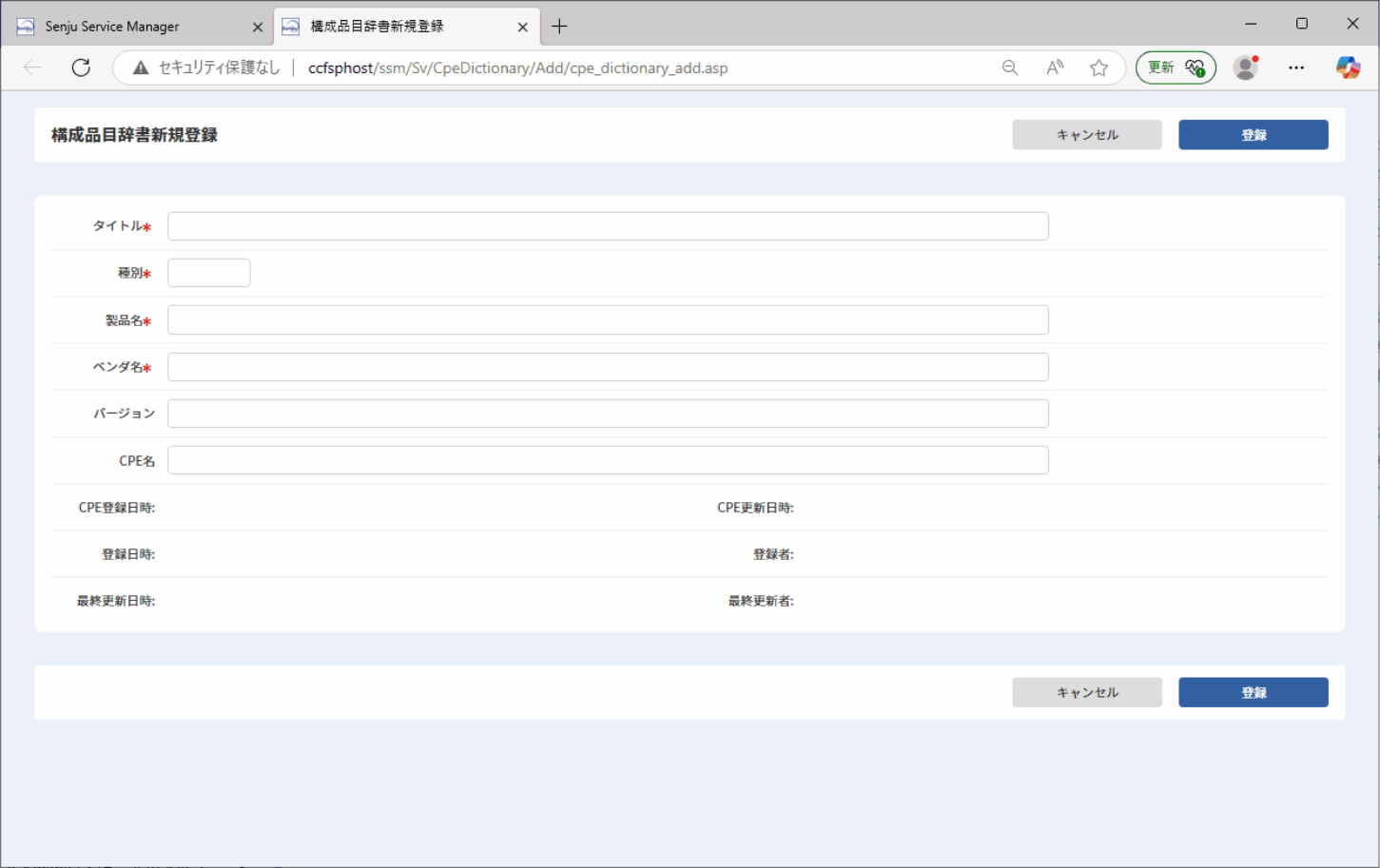Open the 種別 selection box
The width and height of the screenshot is (1380, 868).
(x=209, y=273)
